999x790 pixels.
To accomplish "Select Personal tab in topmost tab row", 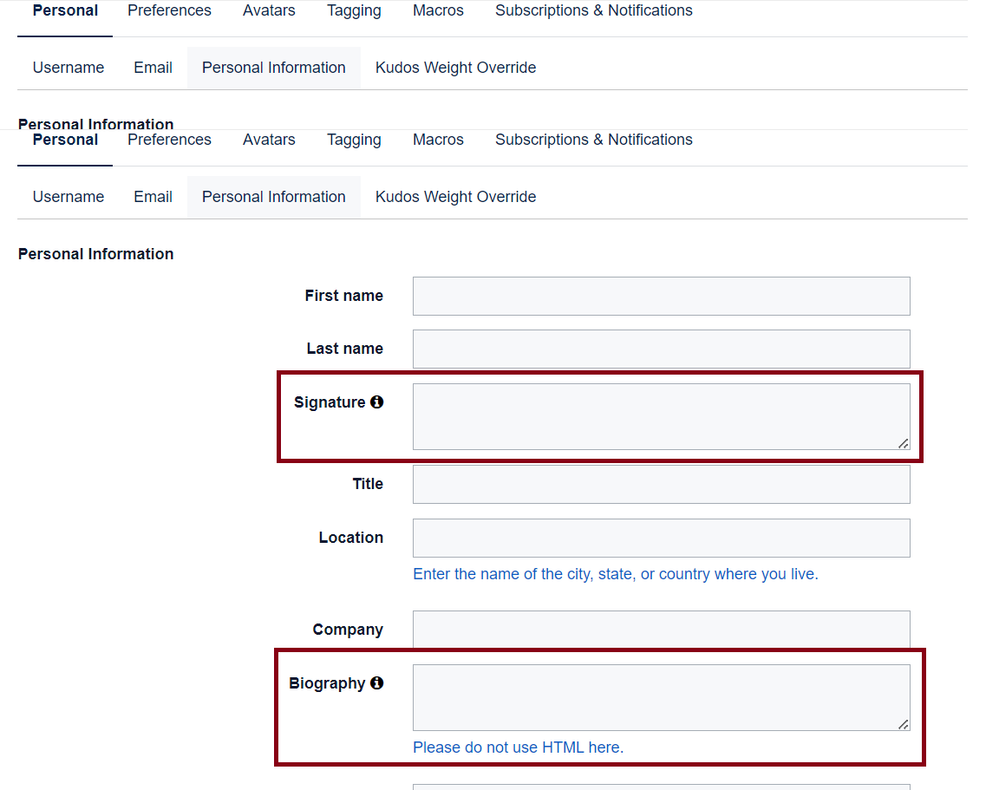I will tap(65, 11).
